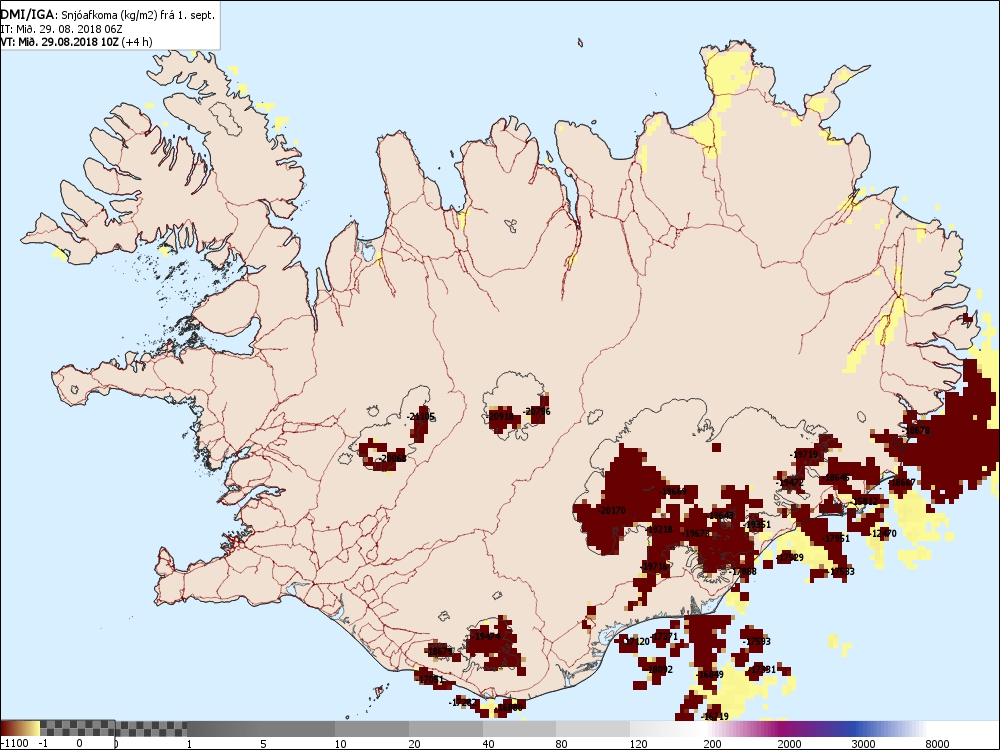Click the 'VT: Mið. 29.08.2018 10Z (+4 h)' line
The image size is (1000, 750).
tap(76, 41)
